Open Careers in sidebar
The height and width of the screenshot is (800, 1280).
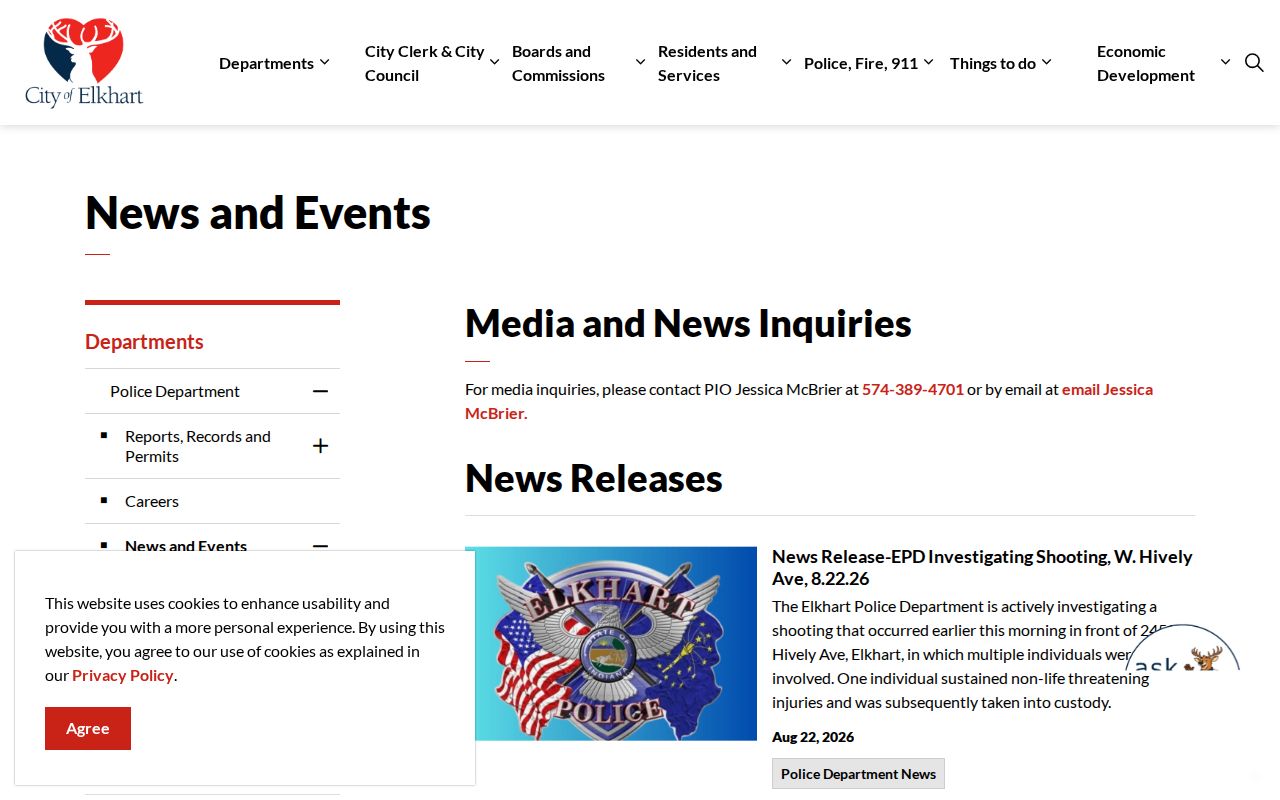tap(152, 501)
